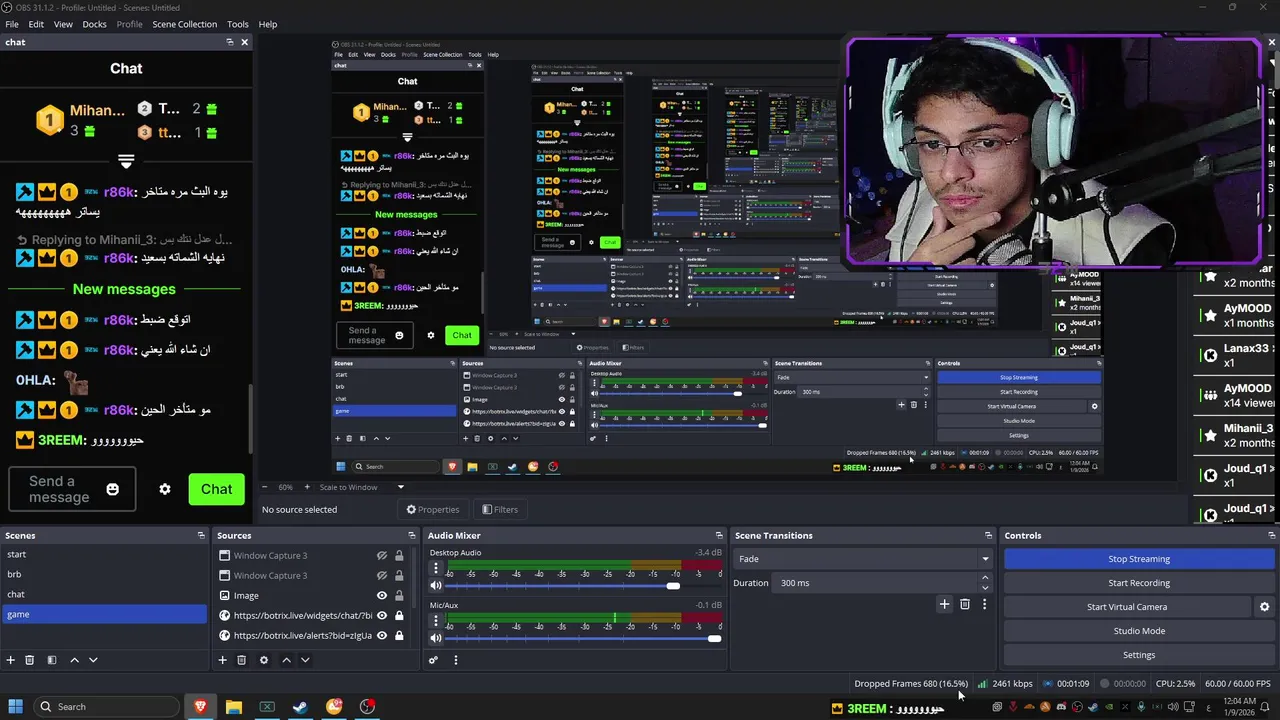Float the Chat dock panel
Image resolution: width=1280 pixels, height=720 pixels.
pyautogui.click(x=230, y=42)
